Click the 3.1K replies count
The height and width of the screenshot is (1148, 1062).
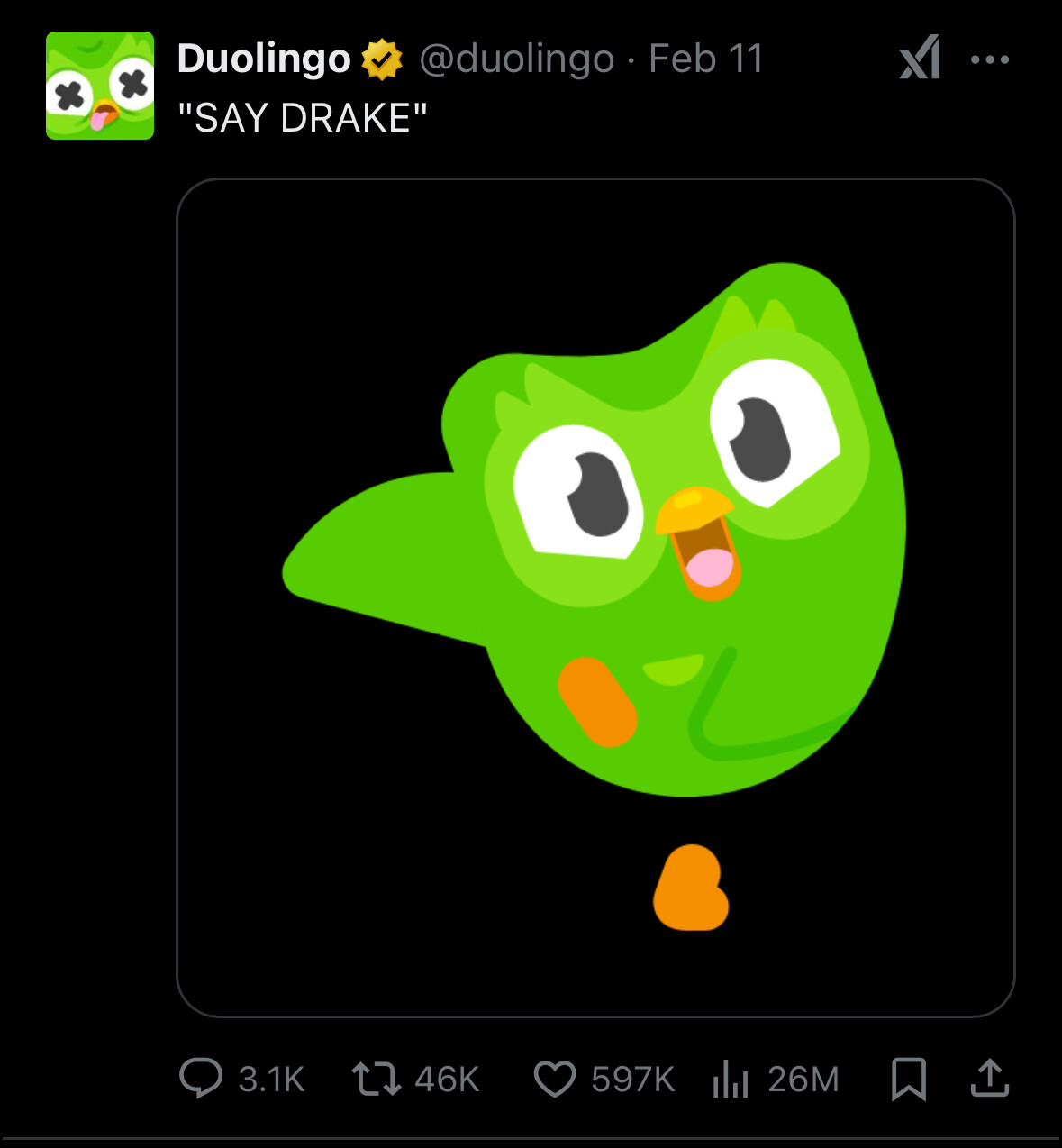pyautogui.click(x=271, y=1079)
